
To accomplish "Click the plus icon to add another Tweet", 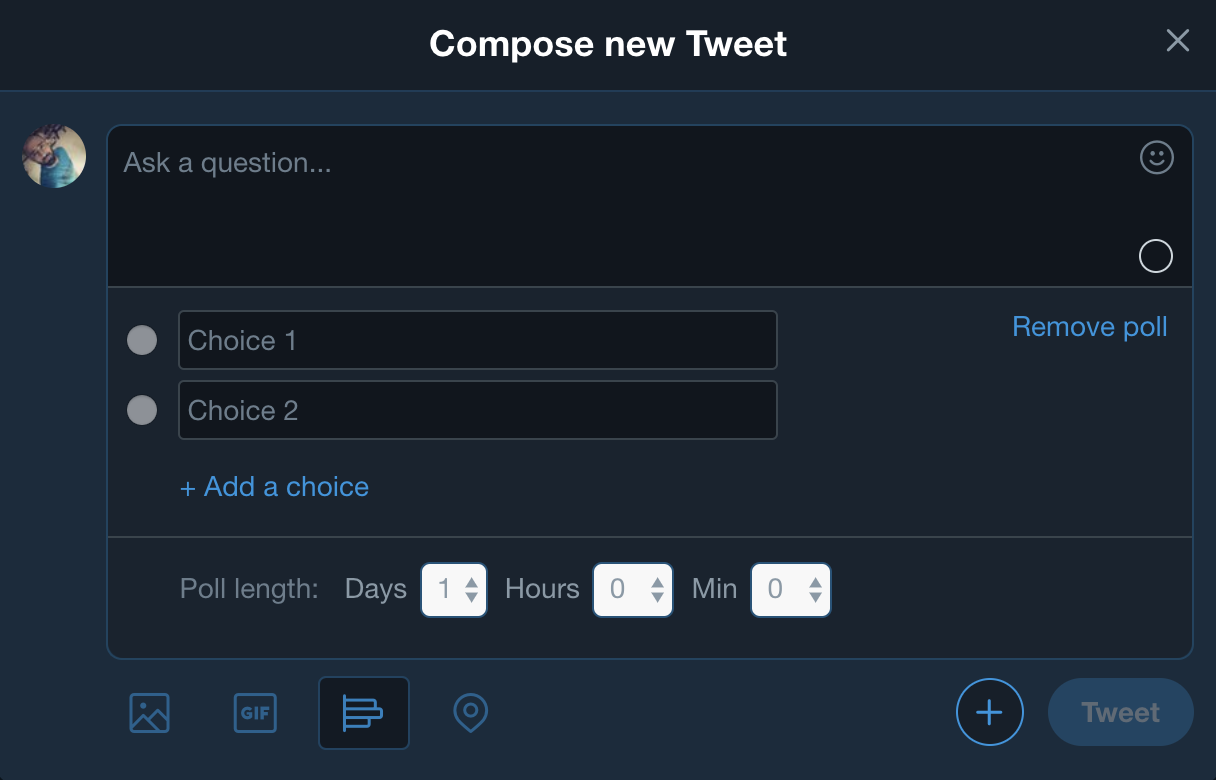I will 989,713.
